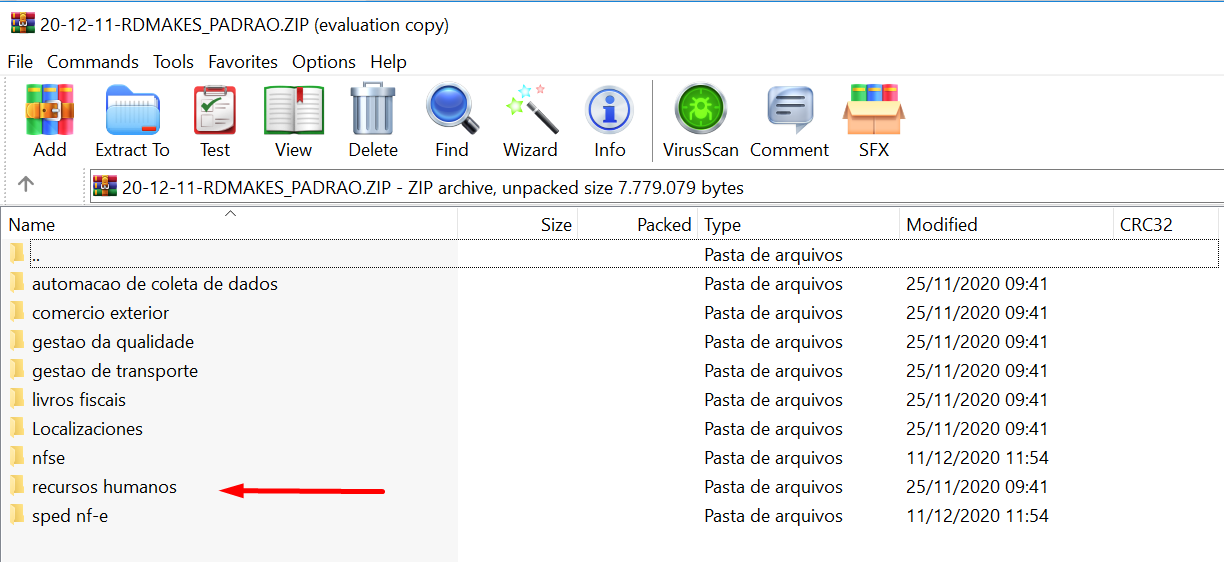Select 'gestao de transporte' folder name
This screenshot has width=1224, height=562.
[x=115, y=371]
